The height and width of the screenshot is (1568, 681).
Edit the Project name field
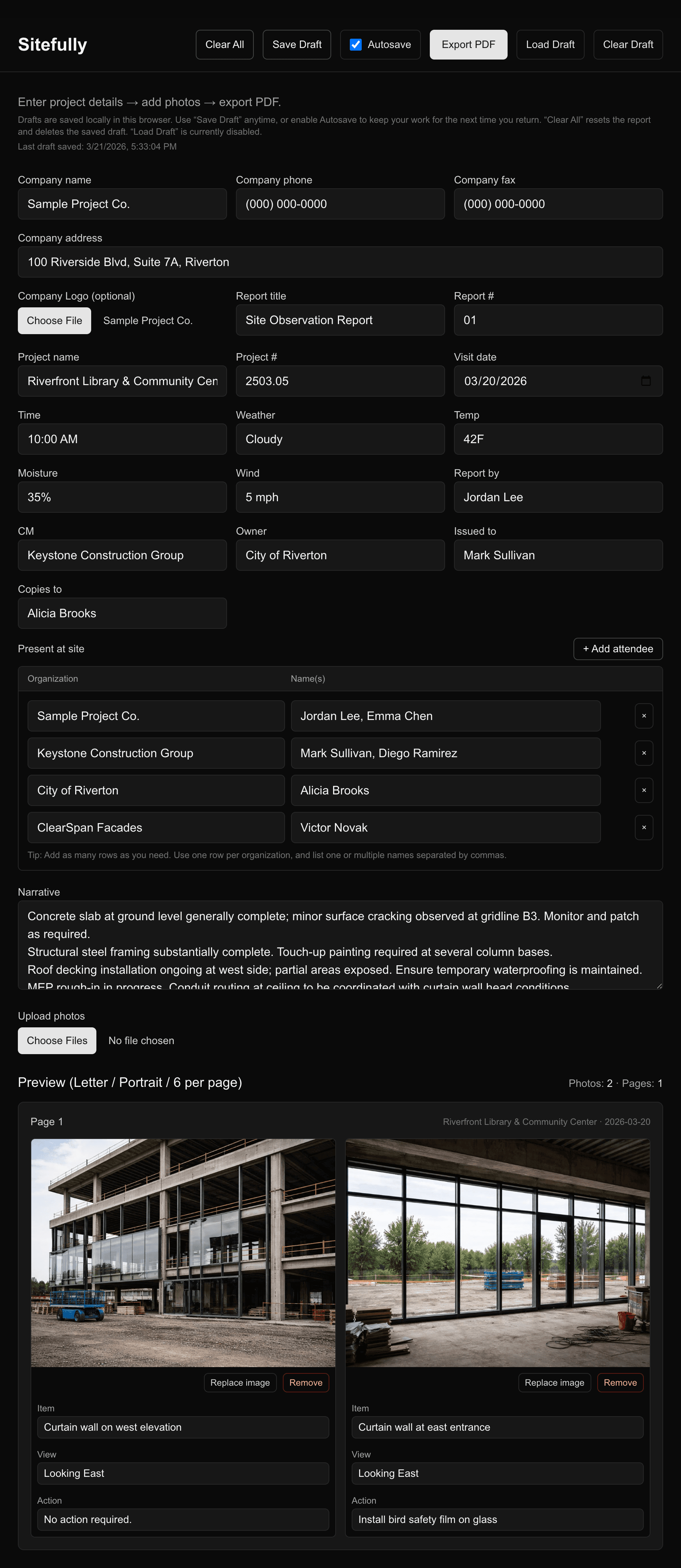122,381
